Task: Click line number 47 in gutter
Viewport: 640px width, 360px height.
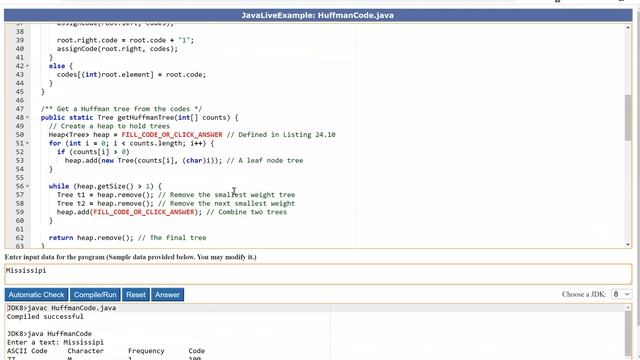Action: (20, 109)
